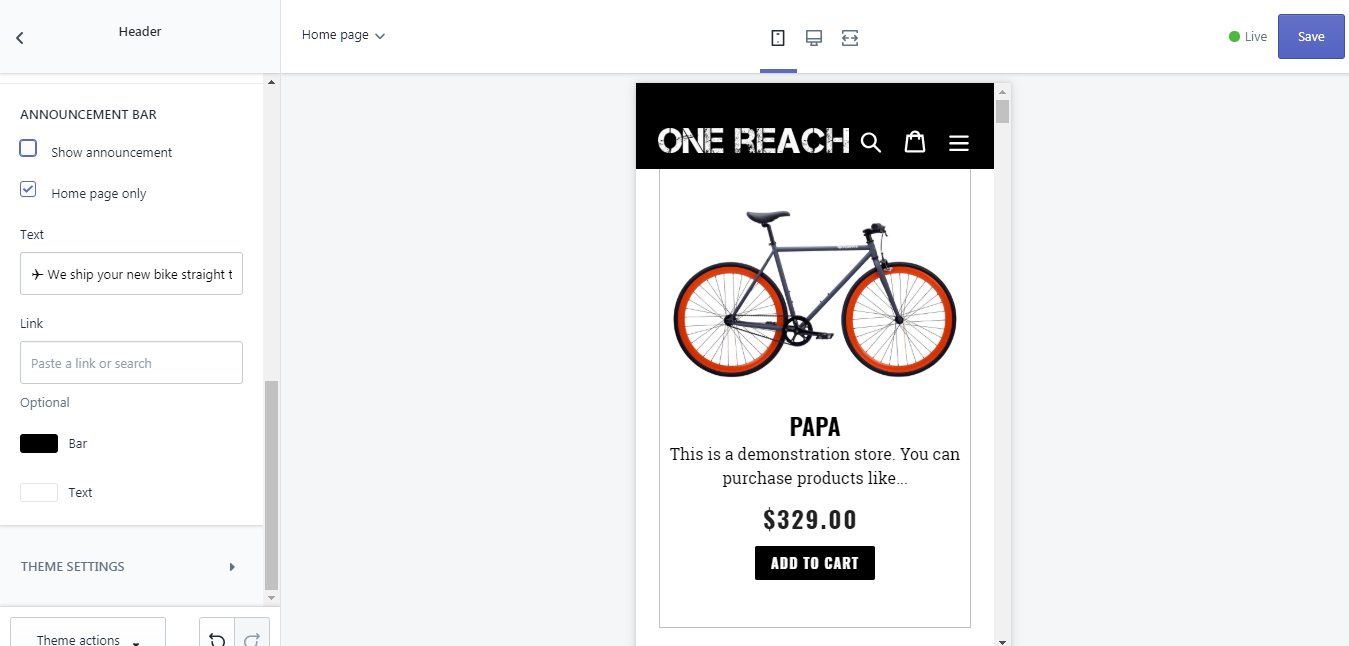1349x646 pixels.
Task: Open the black Bar color swatch
Action: tap(39, 444)
